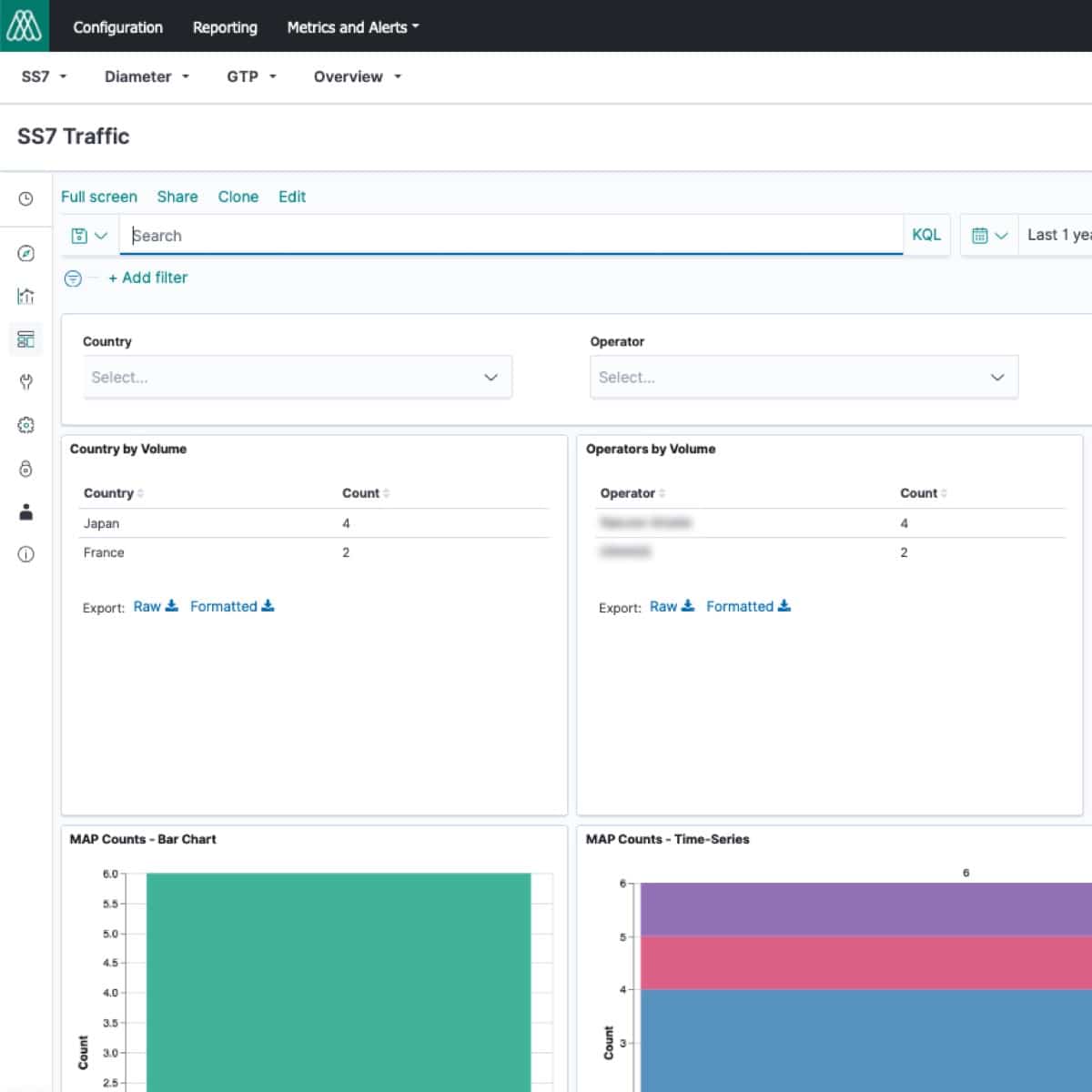
Task: Click the Country by Volume panel title
Action: pyautogui.click(x=128, y=449)
